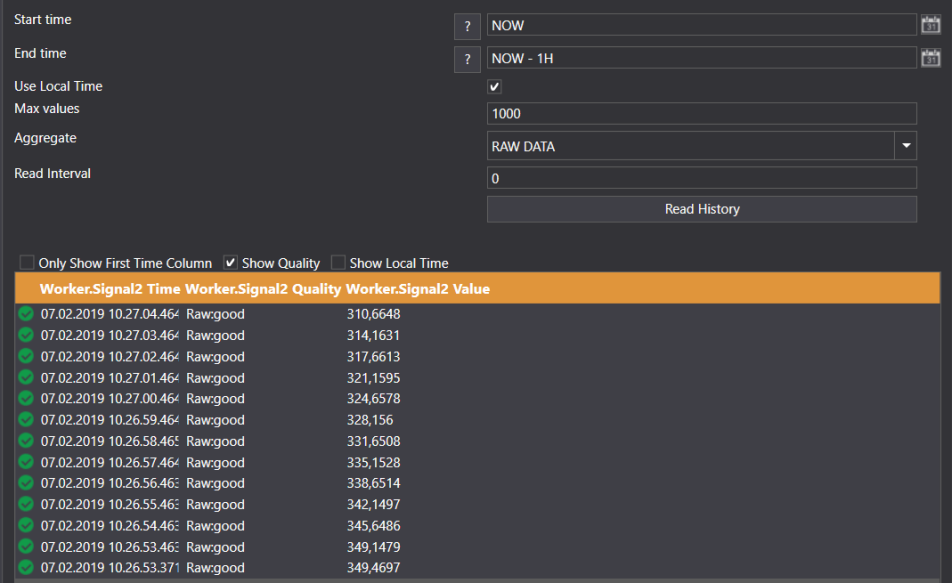
Task: Open the Start time calendar picker
Action: (930, 26)
